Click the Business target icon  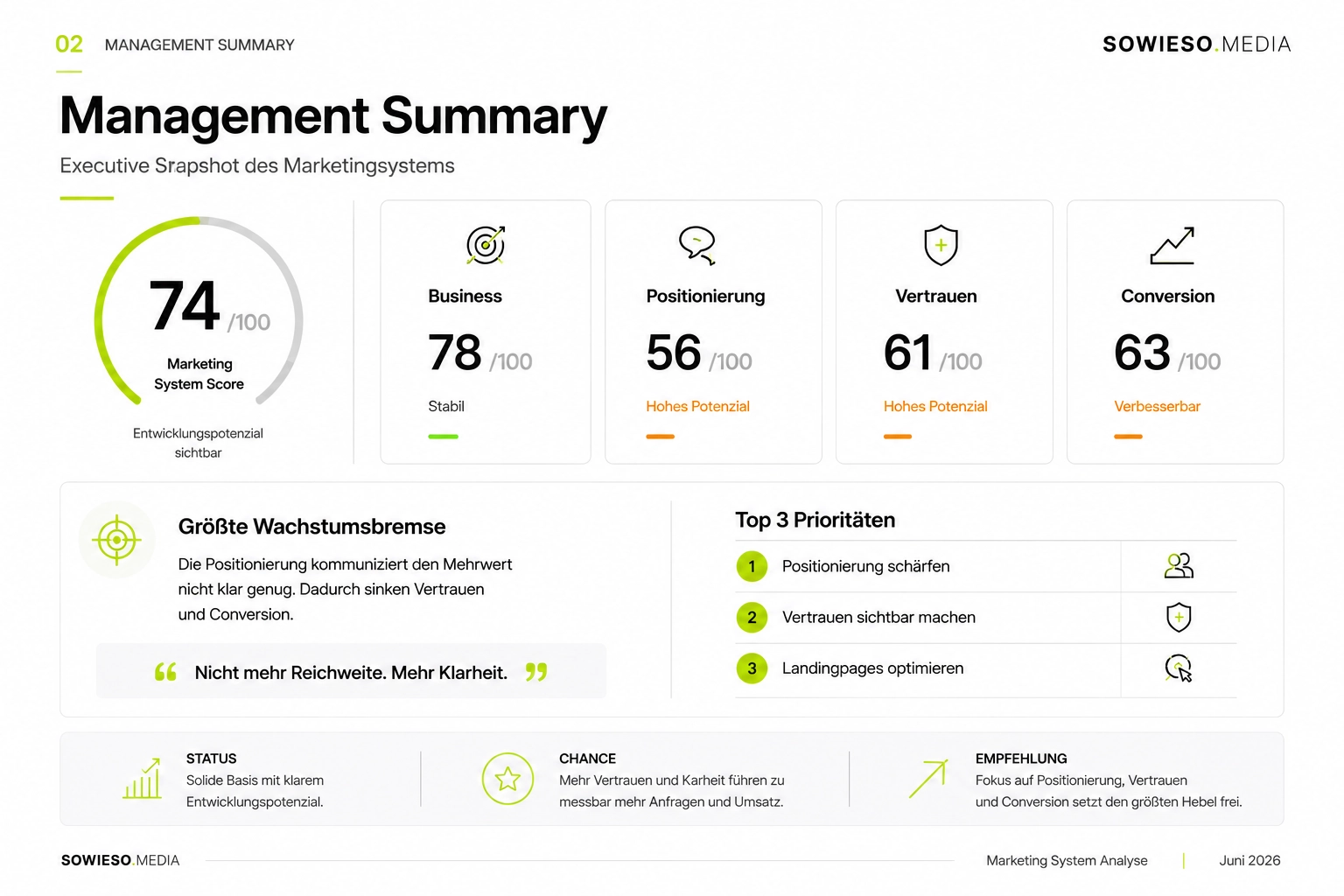(486, 245)
